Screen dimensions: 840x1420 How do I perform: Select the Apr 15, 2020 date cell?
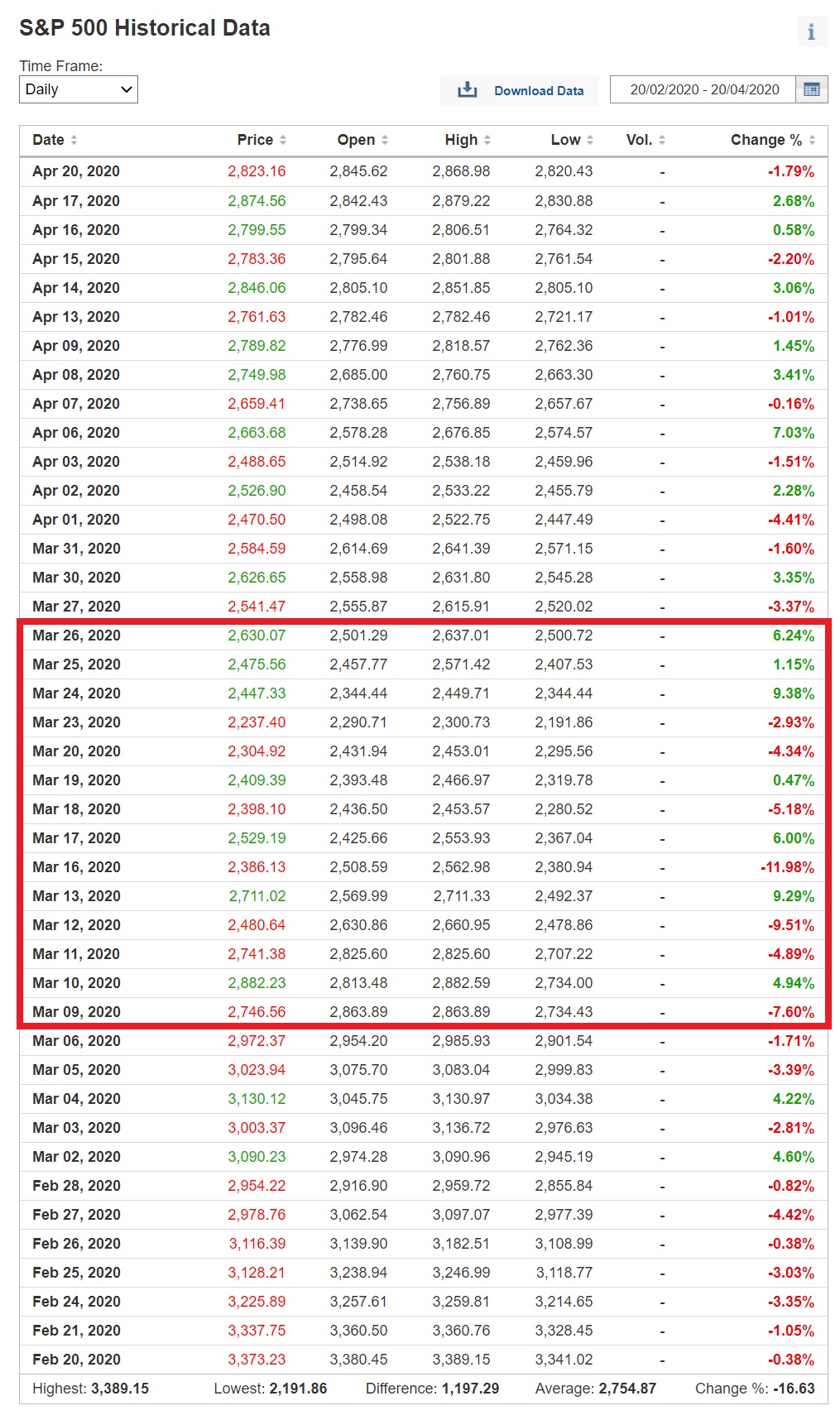[x=76, y=259]
